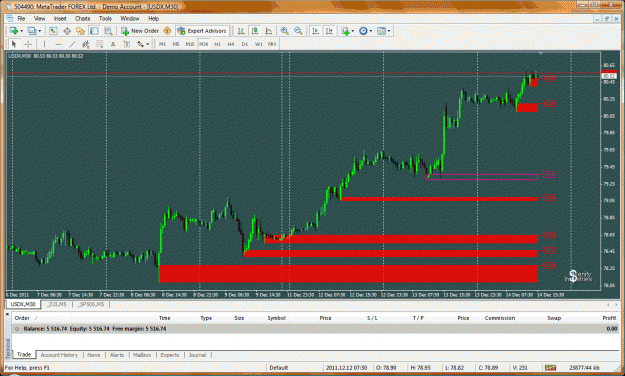Toggle the Terminal window icon

94,31
